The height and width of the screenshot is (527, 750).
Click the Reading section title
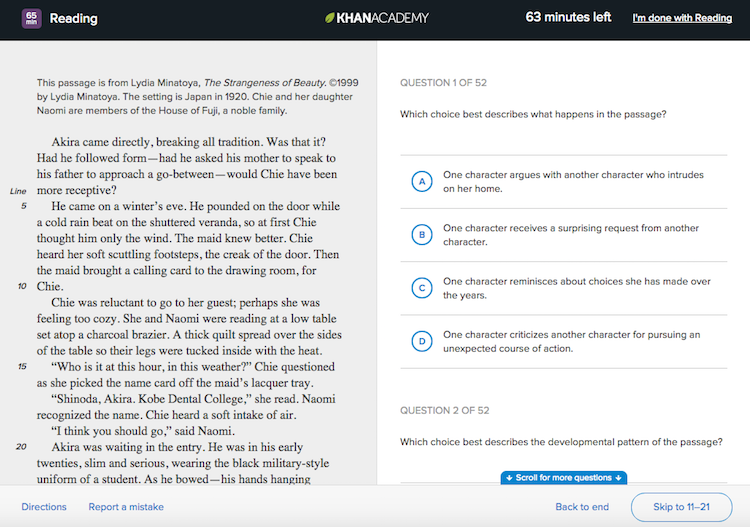(73, 18)
